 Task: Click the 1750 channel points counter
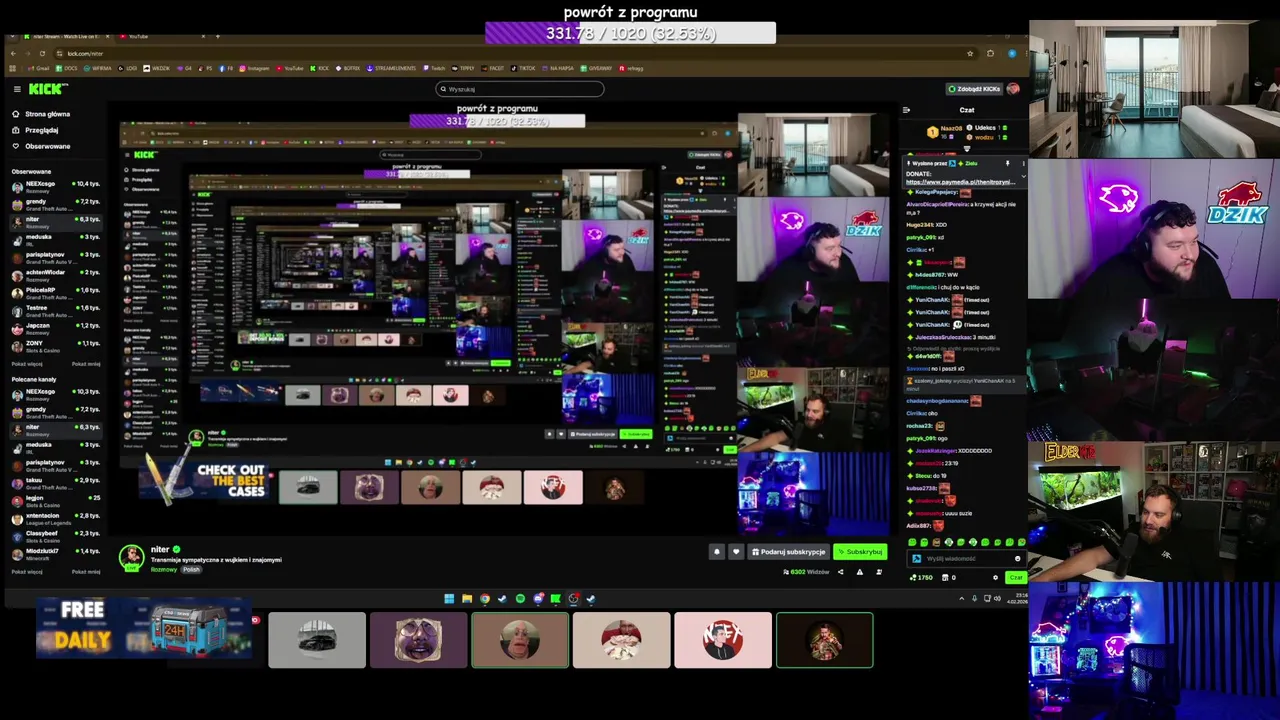pyautogui.click(x=921, y=577)
